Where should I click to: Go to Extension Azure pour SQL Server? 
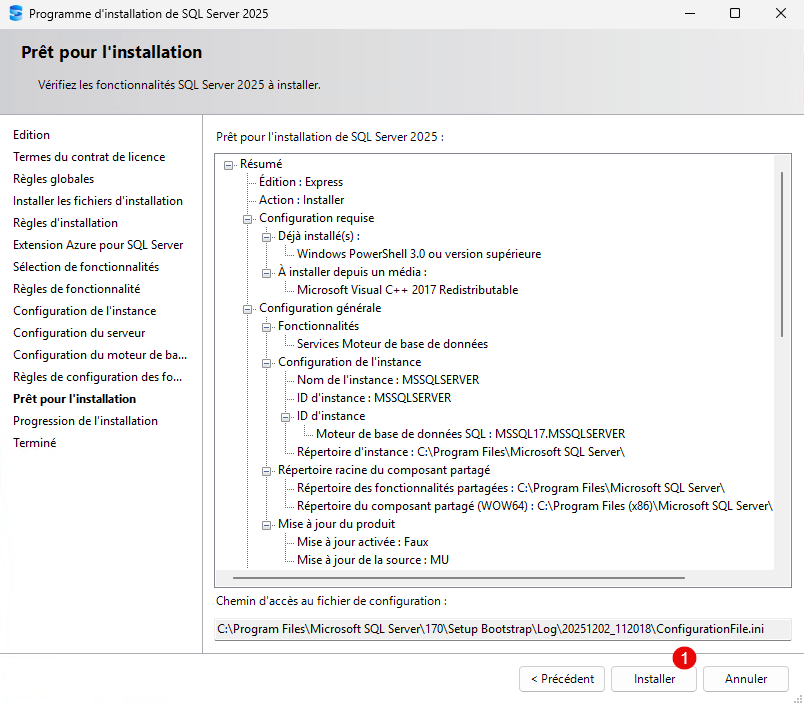98,245
